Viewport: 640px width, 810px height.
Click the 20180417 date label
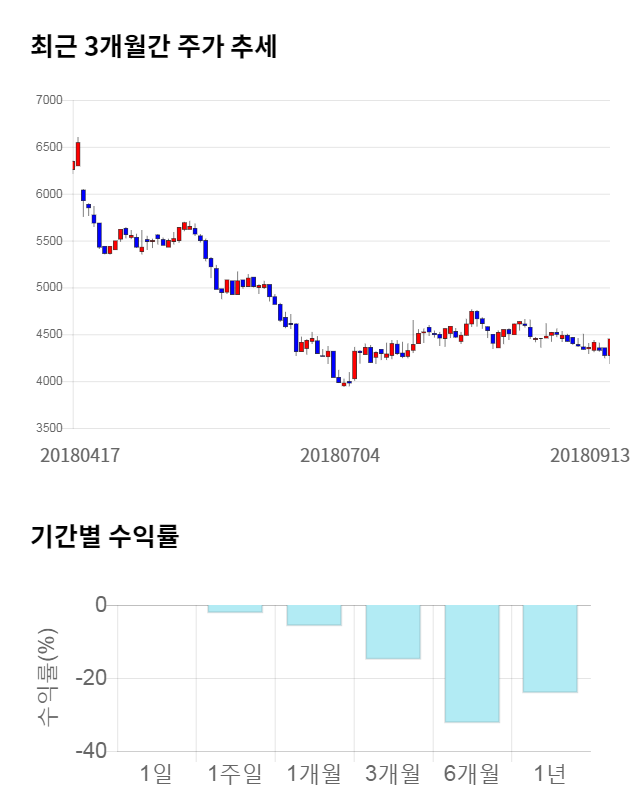tap(80, 455)
